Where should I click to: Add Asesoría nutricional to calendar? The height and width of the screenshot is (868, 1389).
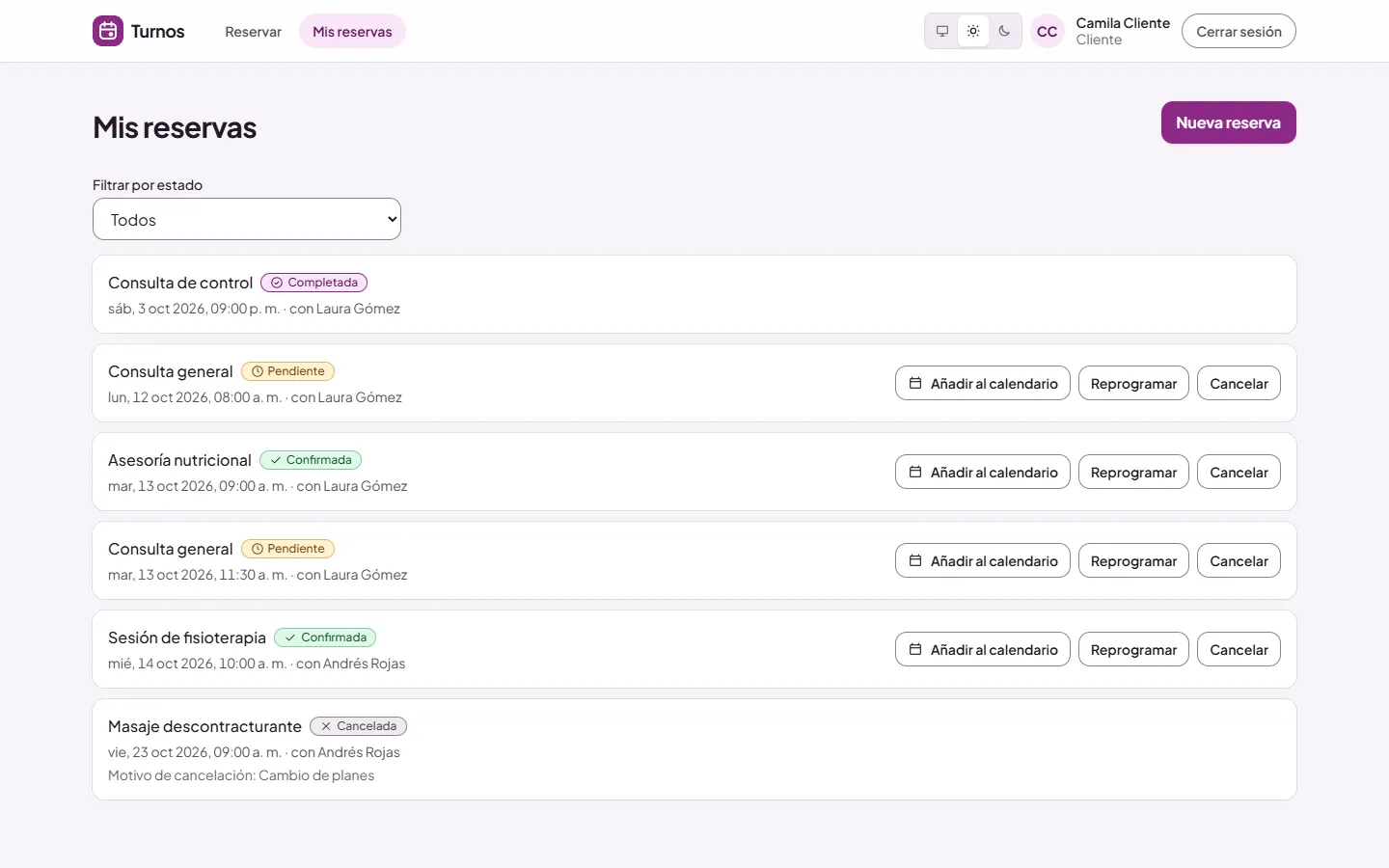click(x=983, y=472)
